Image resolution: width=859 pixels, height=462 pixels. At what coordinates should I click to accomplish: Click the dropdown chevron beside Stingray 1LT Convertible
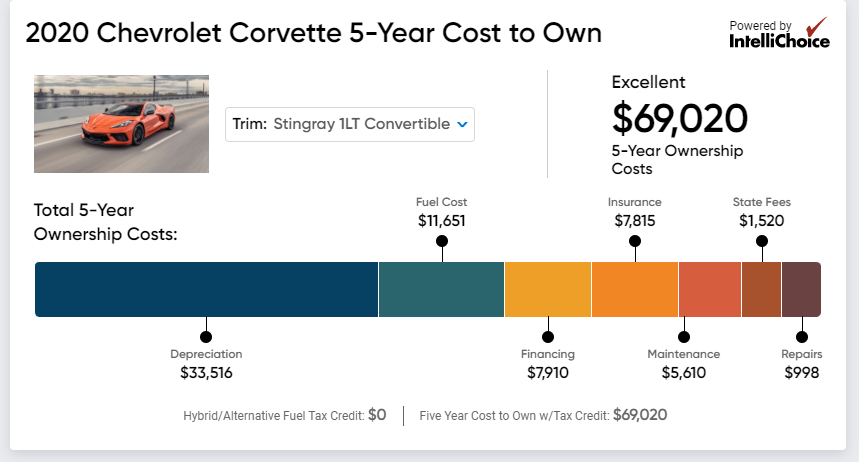(462, 124)
